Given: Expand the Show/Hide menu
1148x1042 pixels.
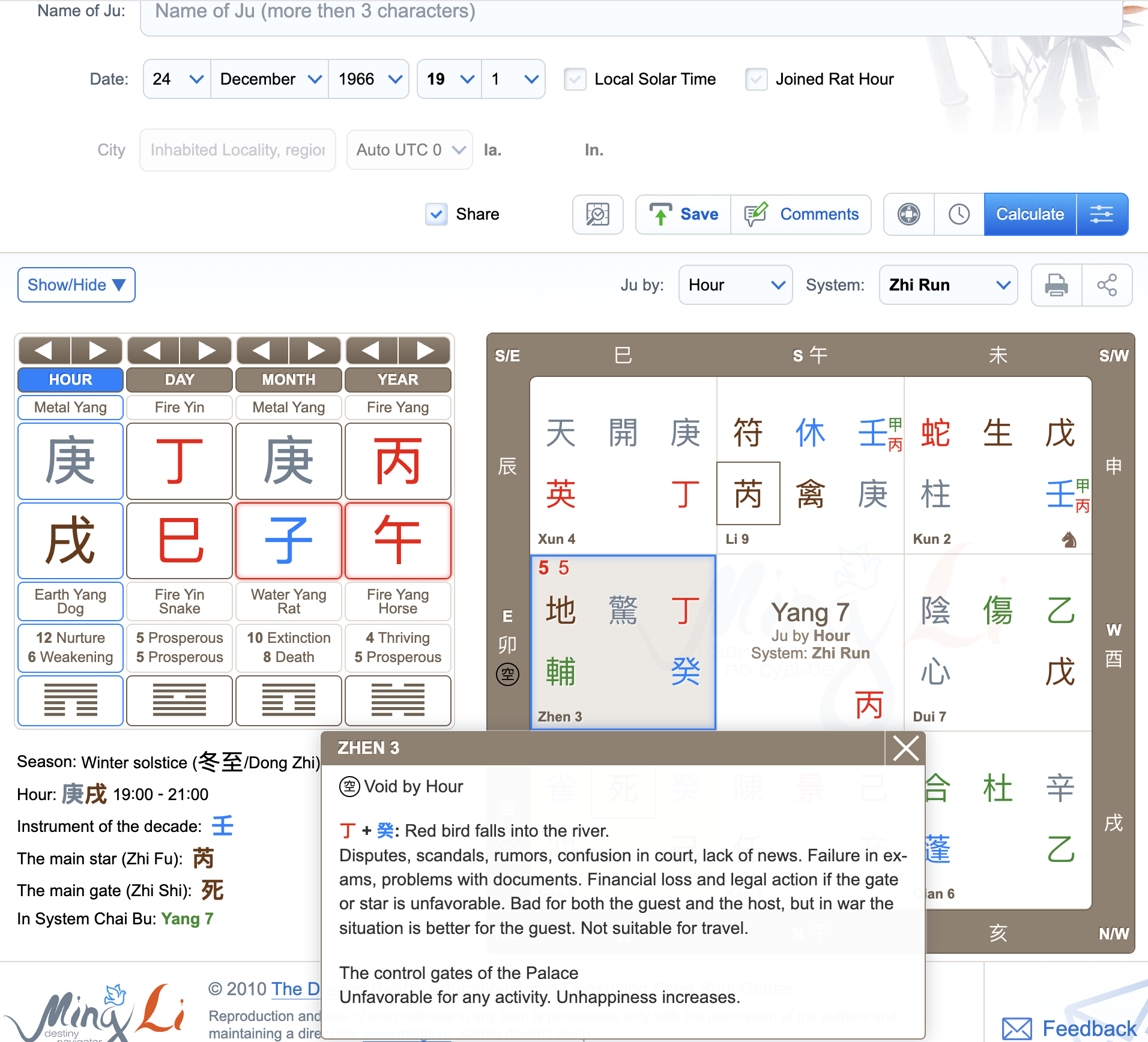Looking at the screenshot, I should (76, 285).
